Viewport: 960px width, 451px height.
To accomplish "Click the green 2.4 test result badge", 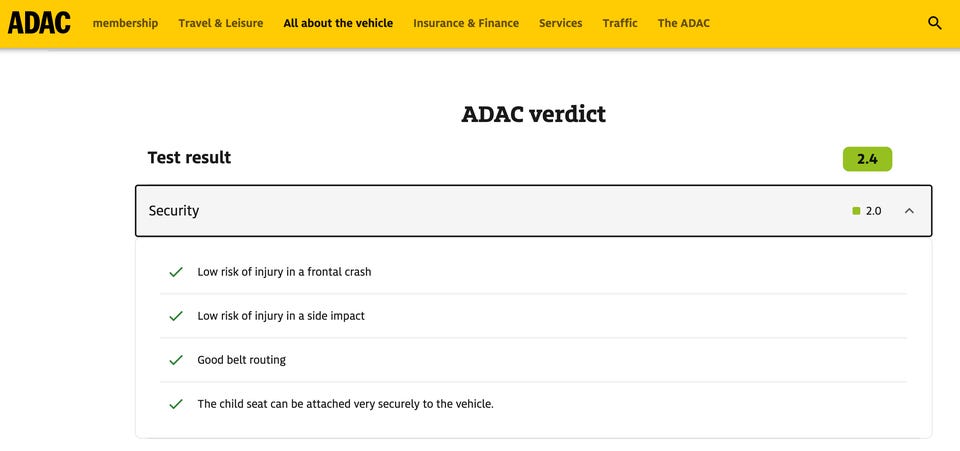I will (867, 159).
